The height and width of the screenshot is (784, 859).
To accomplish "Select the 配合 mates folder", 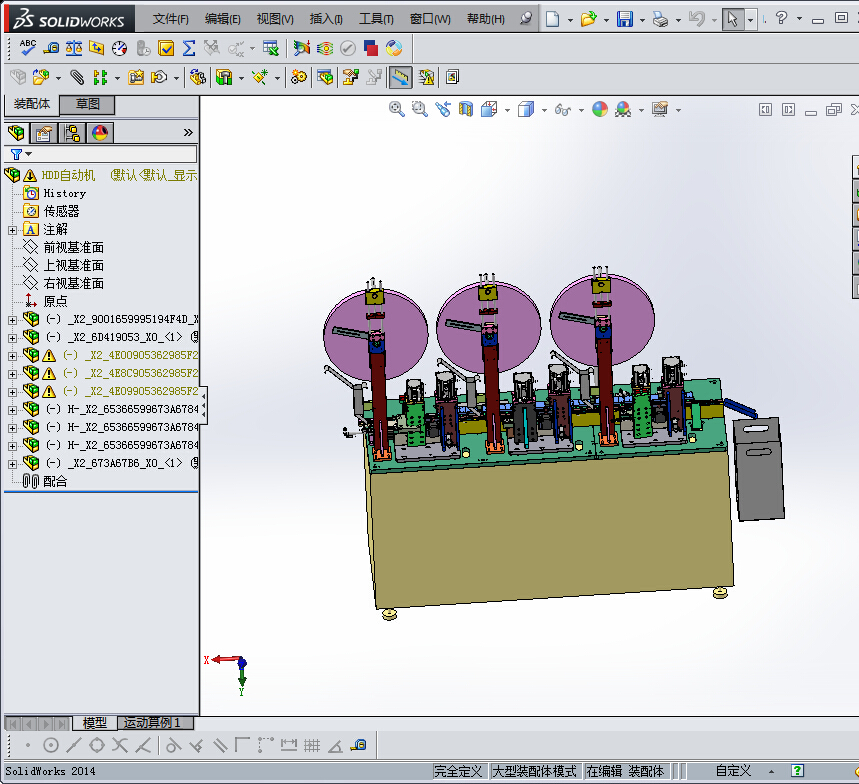I will 55,481.
